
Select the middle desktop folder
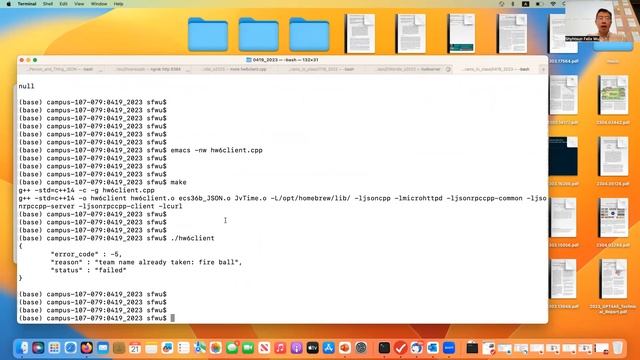click(258, 34)
